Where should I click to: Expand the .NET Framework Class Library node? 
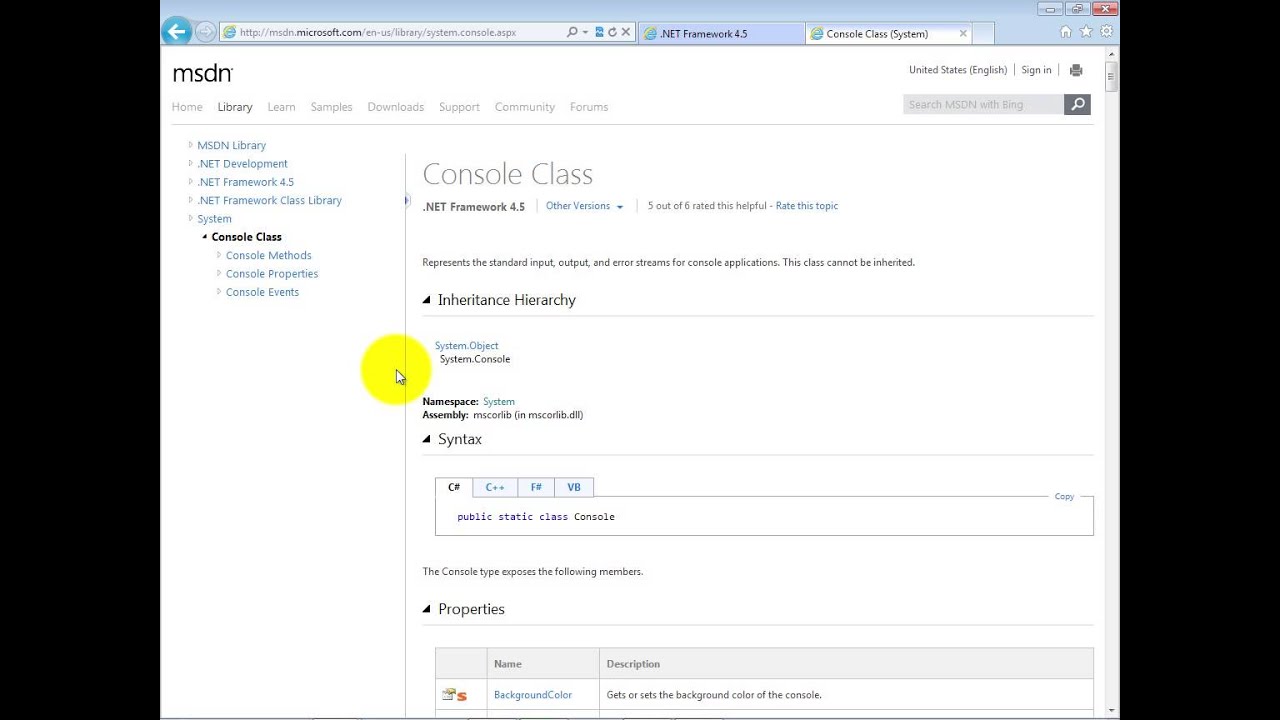click(190, 200)
